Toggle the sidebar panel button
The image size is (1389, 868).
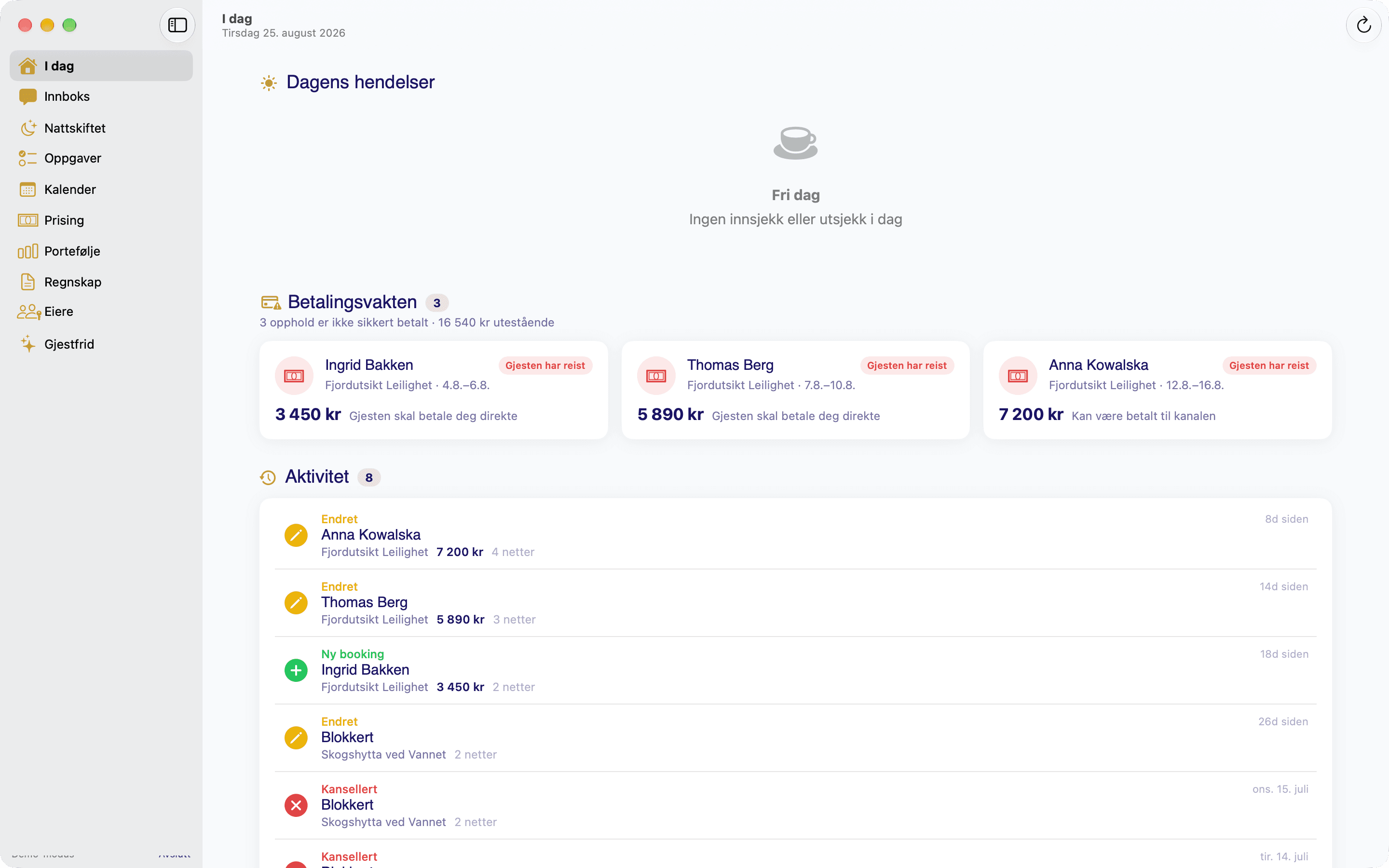(177, 25)
